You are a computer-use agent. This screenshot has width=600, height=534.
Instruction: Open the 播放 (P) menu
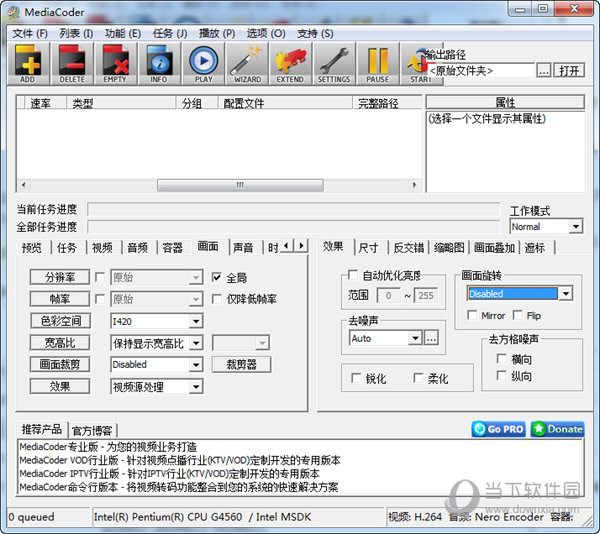click(x=217, y=34)
